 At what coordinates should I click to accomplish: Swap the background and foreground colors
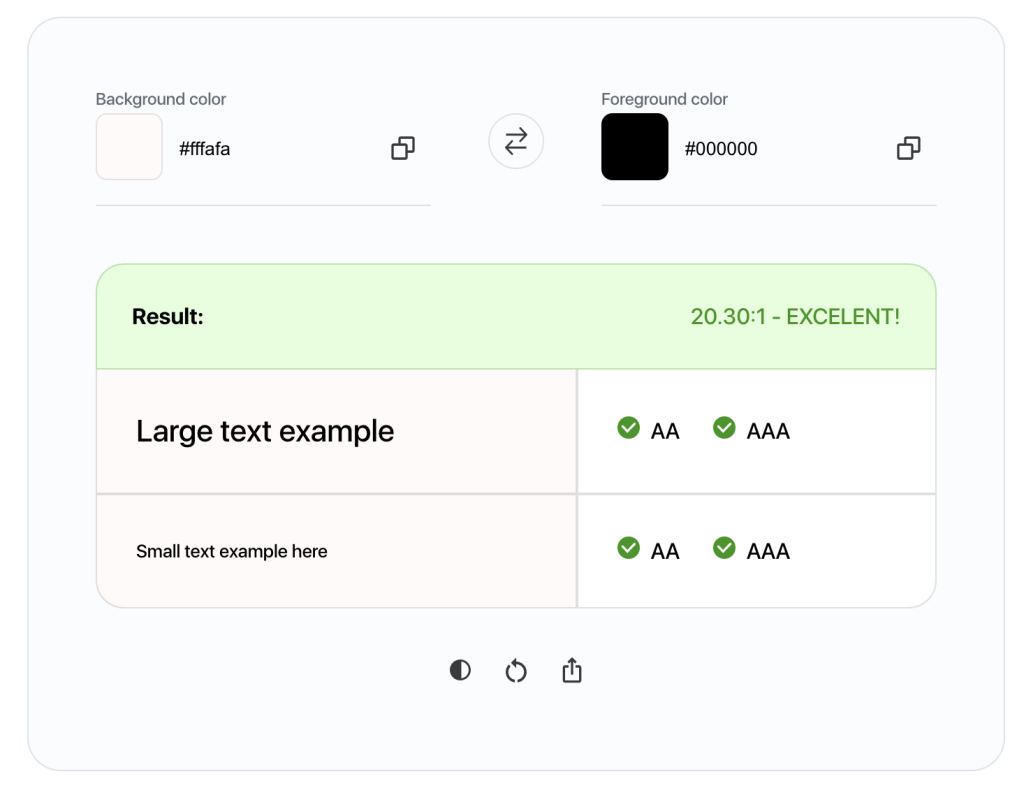point(515,142)
